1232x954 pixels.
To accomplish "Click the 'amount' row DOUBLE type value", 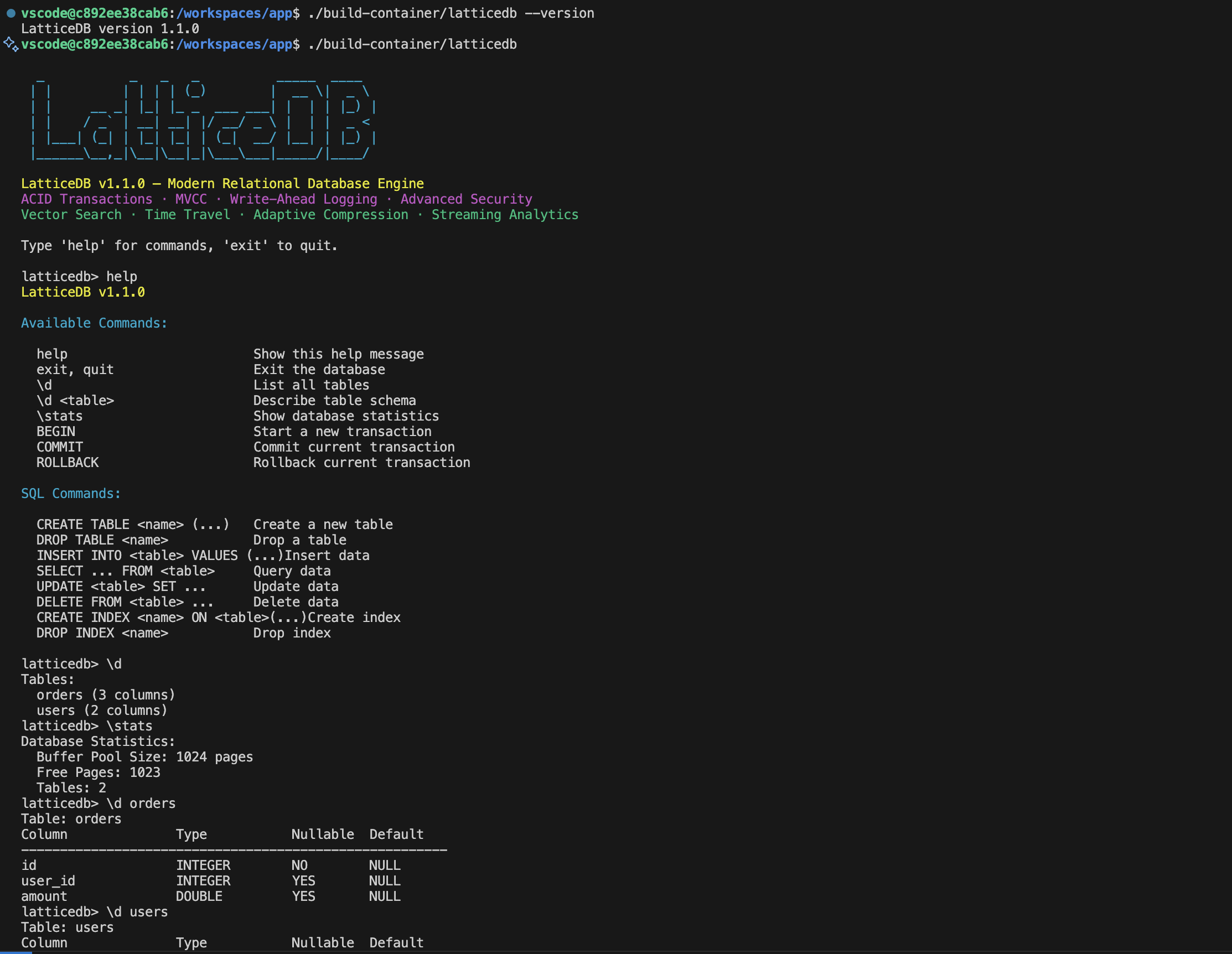I will click(199, 896).
